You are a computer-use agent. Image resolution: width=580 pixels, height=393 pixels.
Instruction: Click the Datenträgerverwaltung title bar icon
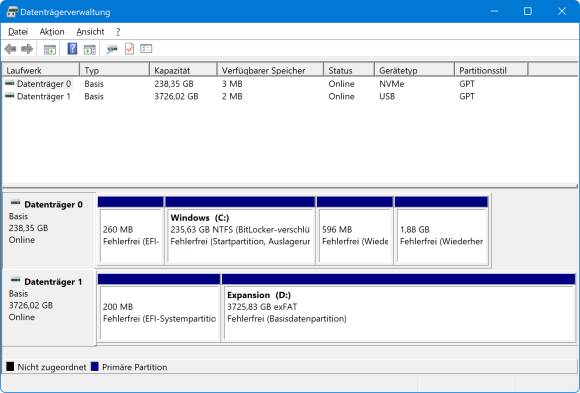pos(12,12)
